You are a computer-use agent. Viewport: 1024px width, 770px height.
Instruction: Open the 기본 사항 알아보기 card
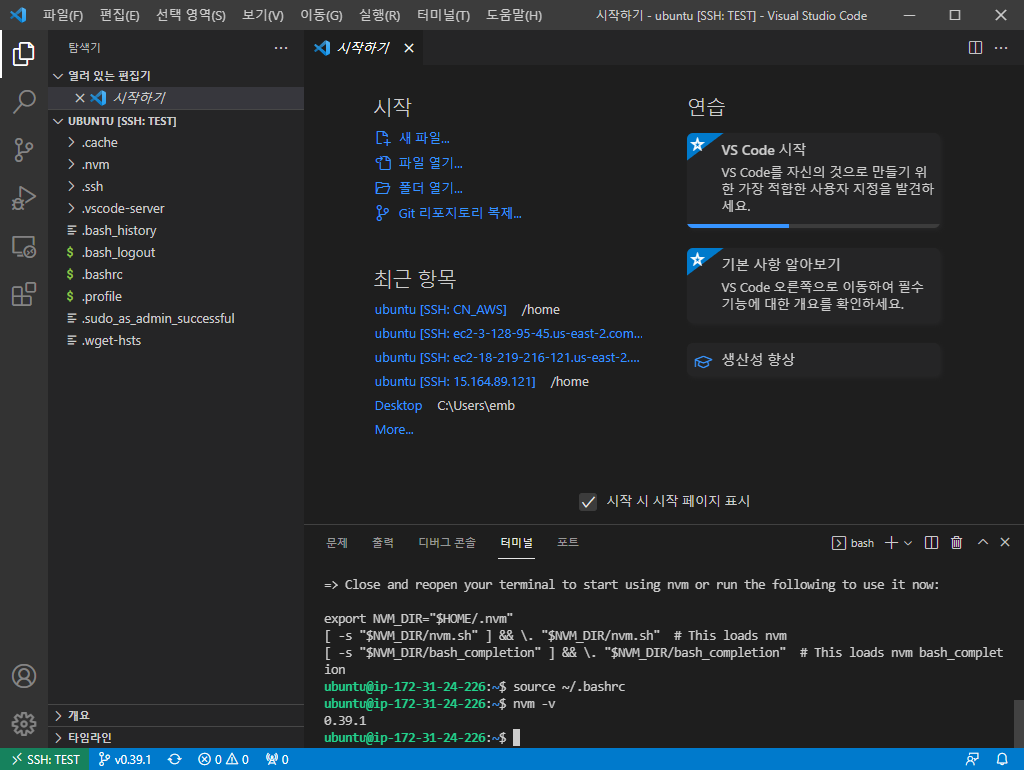click(813, 285)
